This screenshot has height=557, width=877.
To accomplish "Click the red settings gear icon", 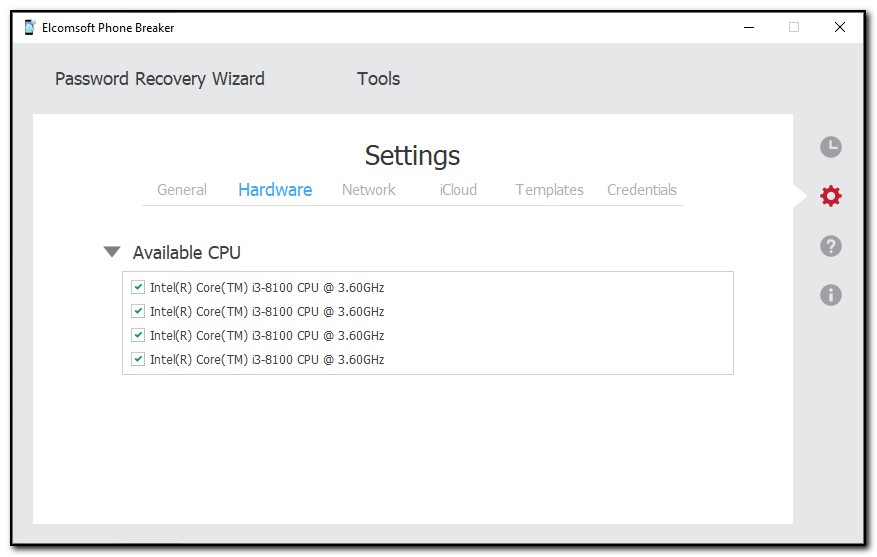I will pyautogui.click(x=831, y=196).
